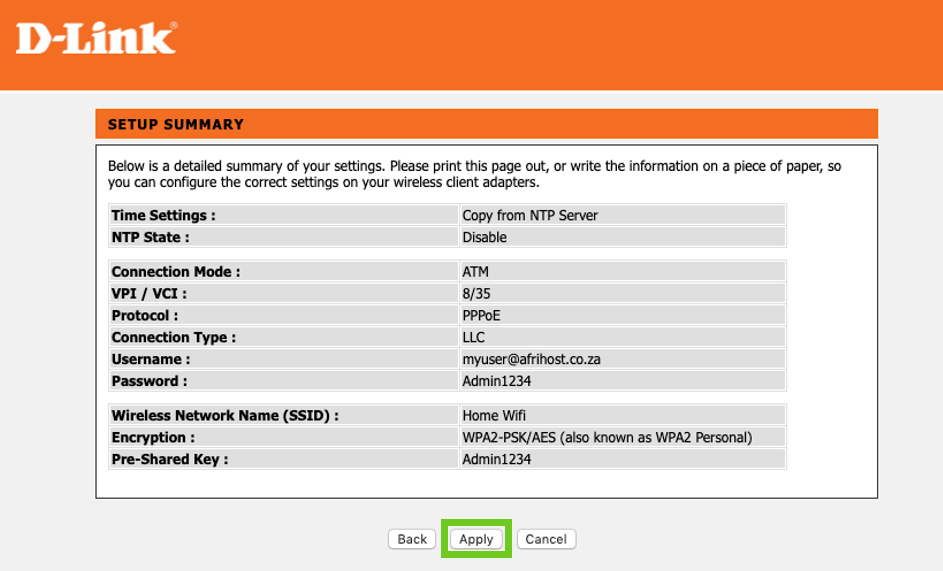
Task: Select the PPPoE protocol value
Action: [x=481, y=316]
